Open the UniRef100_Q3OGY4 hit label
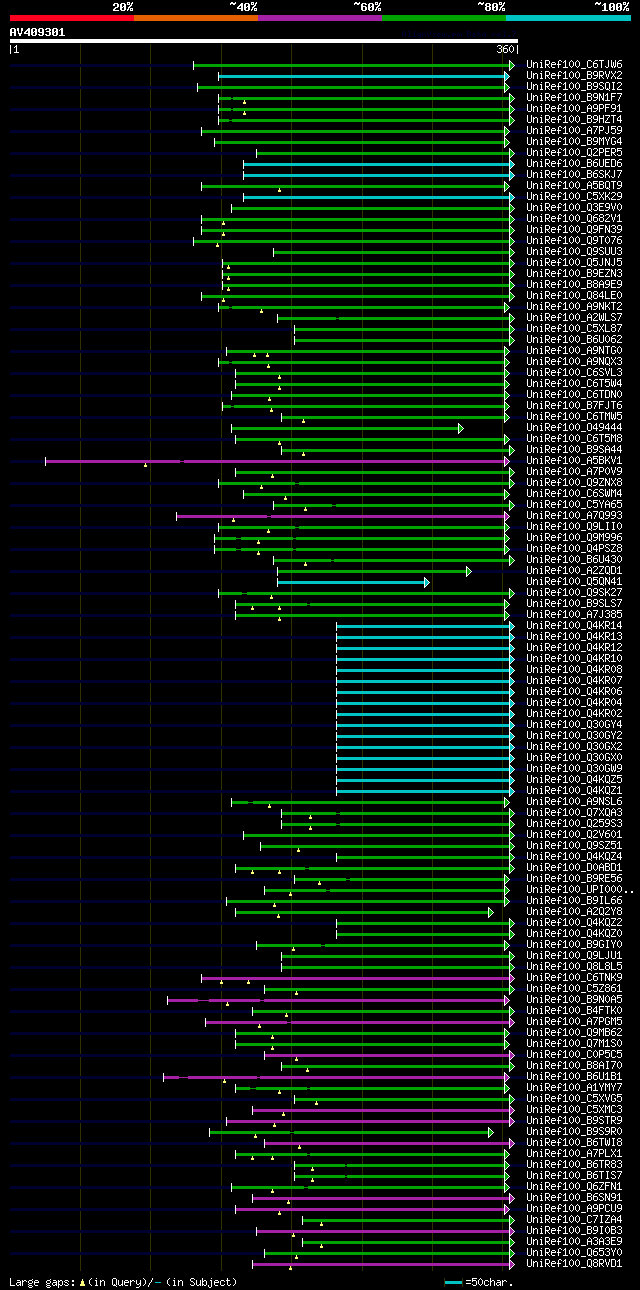The image size is (640, 1290). tap(573, 725)
